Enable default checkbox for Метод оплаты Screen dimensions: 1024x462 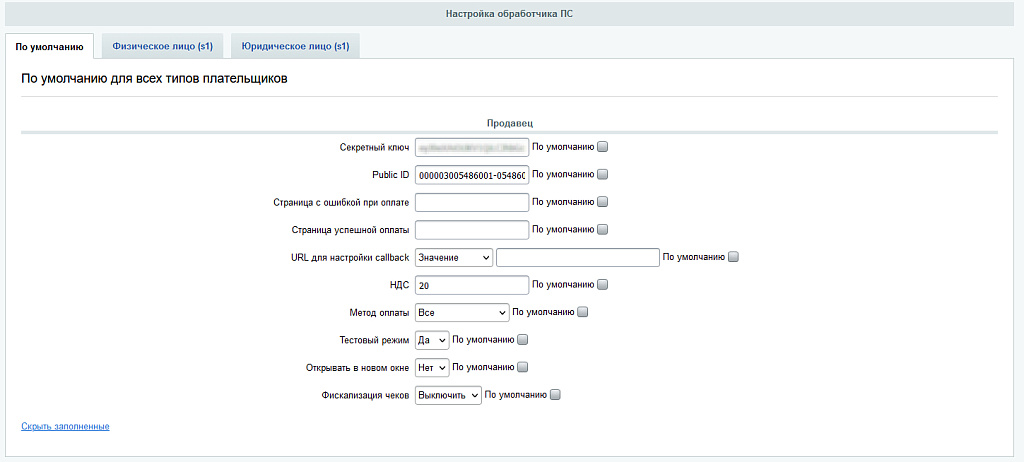point(583,312)
